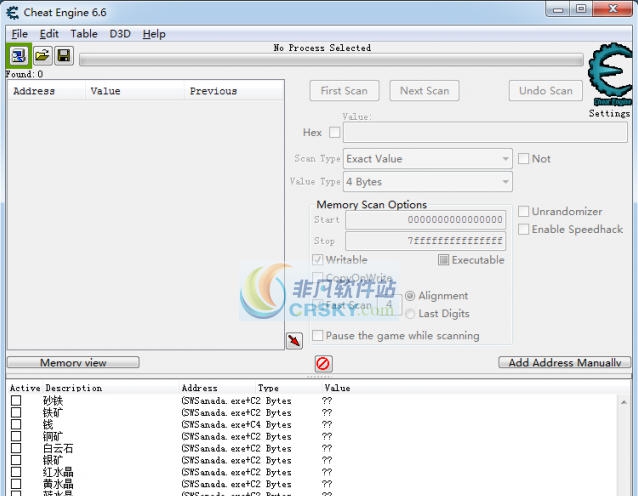Toggle the Executable checkbox
Viewport: 638px width, 496px height.
pyautogui.click(x=443, y=260)
